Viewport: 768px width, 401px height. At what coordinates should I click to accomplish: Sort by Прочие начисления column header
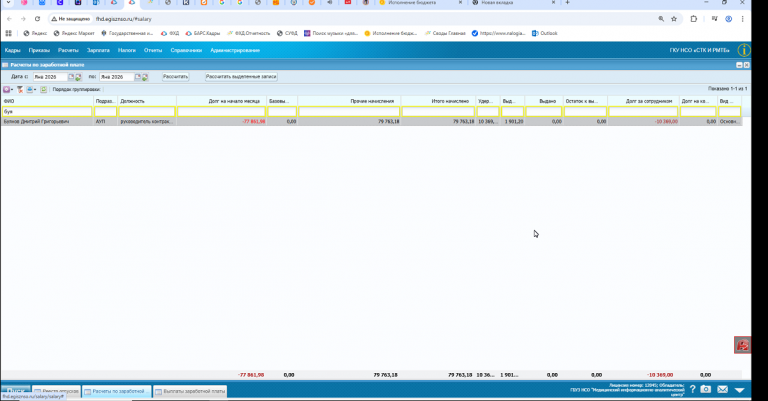(349, 101)
